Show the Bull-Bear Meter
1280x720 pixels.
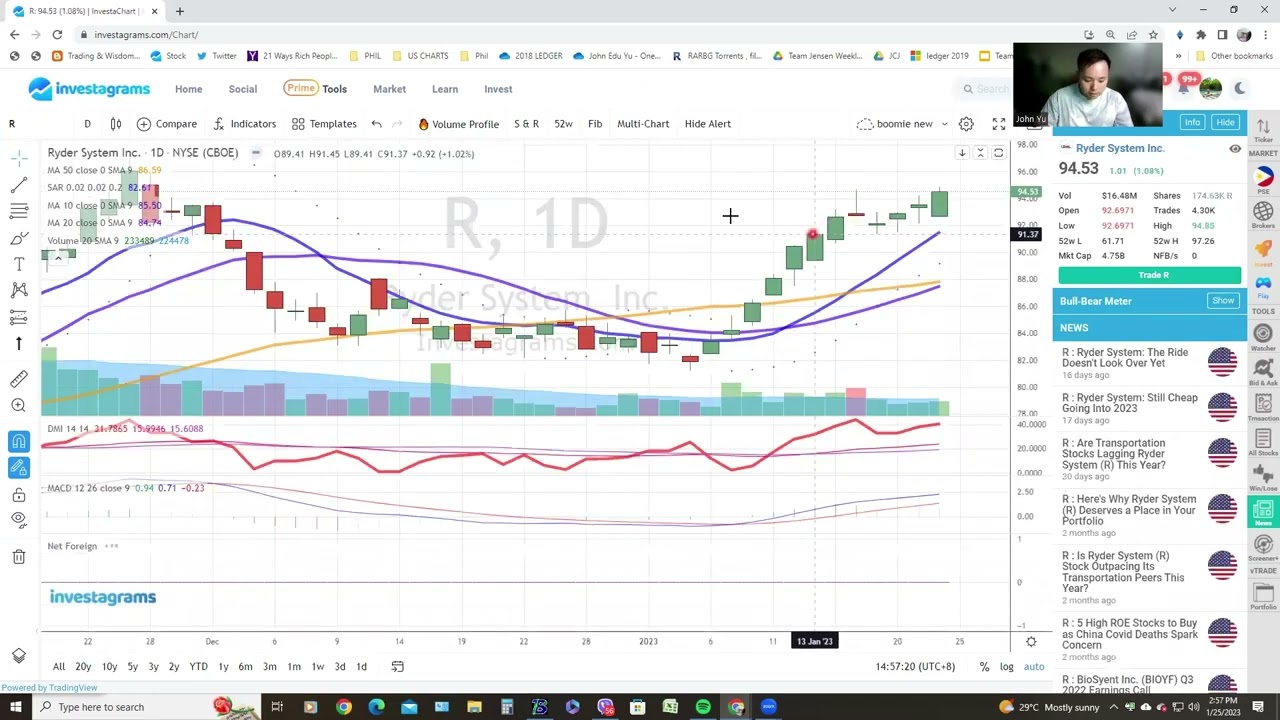tap(1223, 300)
